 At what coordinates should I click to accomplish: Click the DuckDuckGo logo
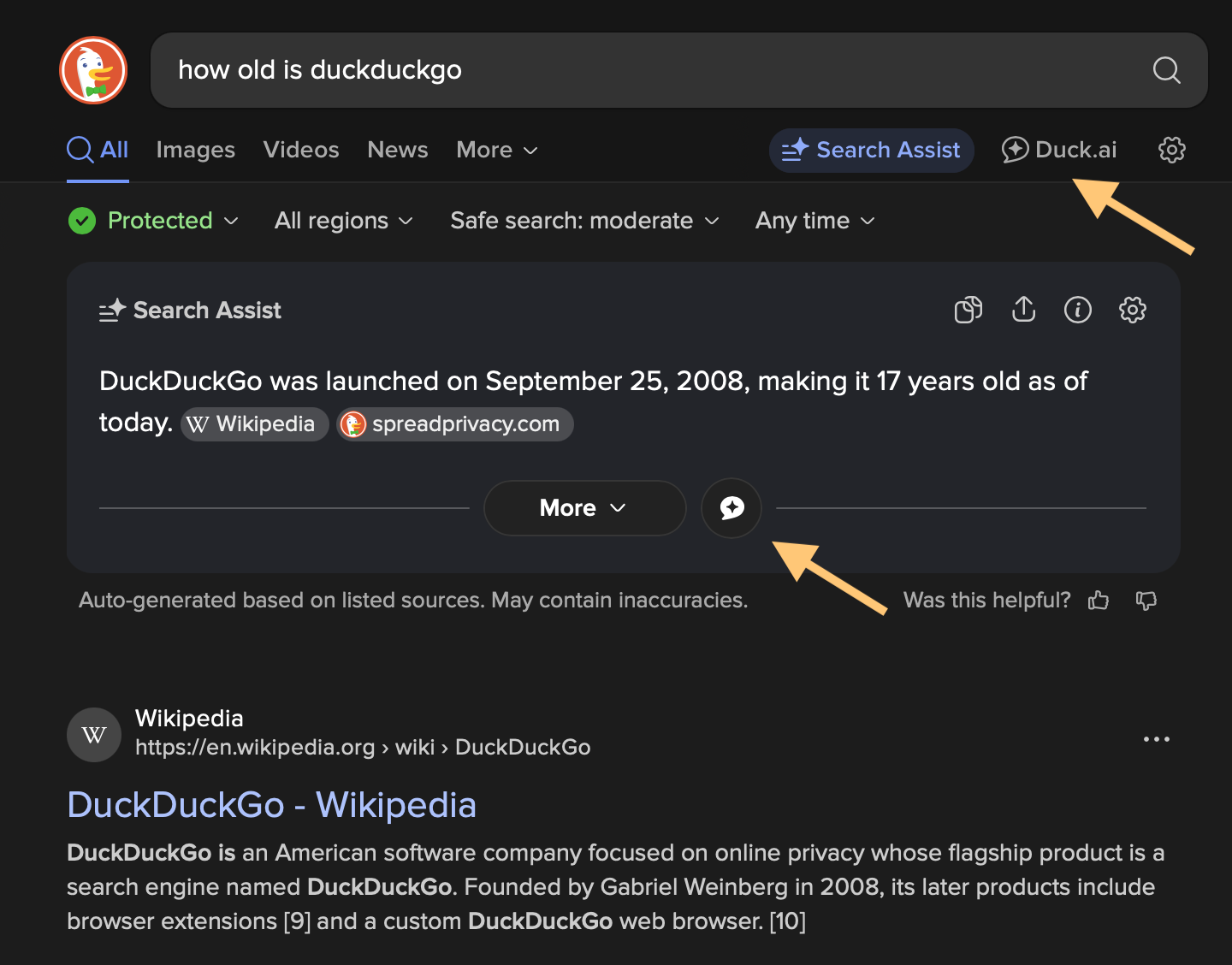tap(93, 70)
